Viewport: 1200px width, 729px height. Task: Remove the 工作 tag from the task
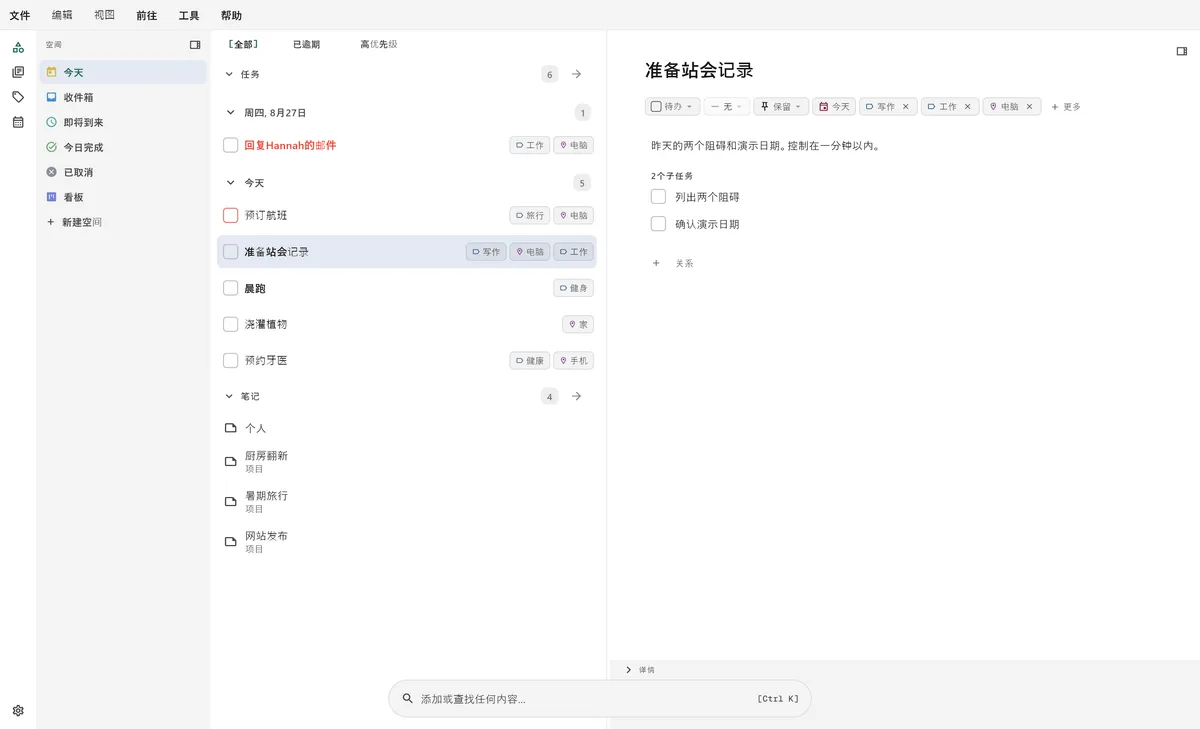tap(968, 106)
